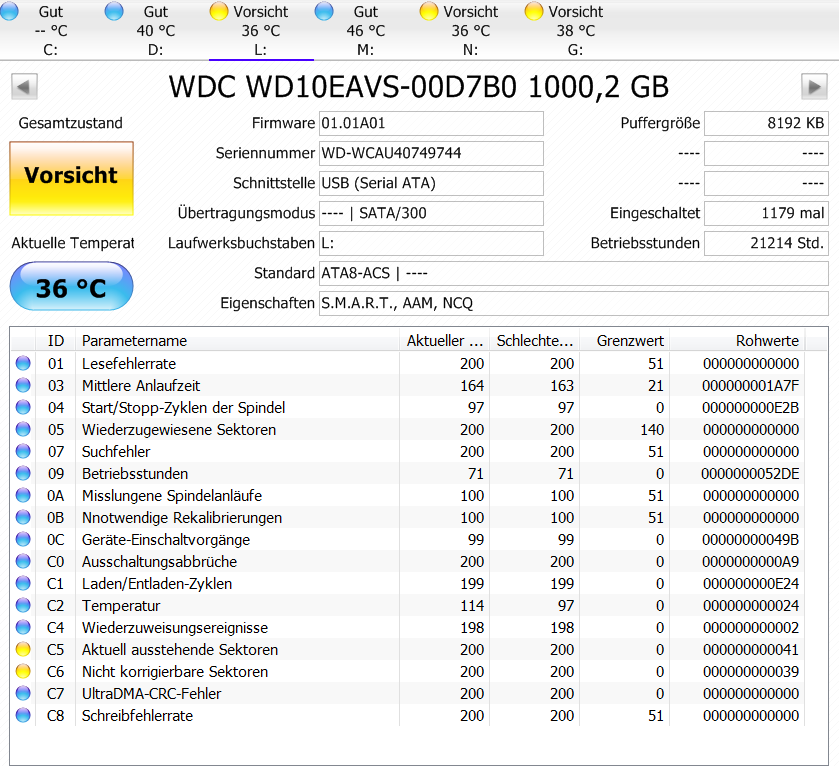
Task: Click yellow warning icon of Aktuell ausstehende Sektoren
Action: (23, 649)
